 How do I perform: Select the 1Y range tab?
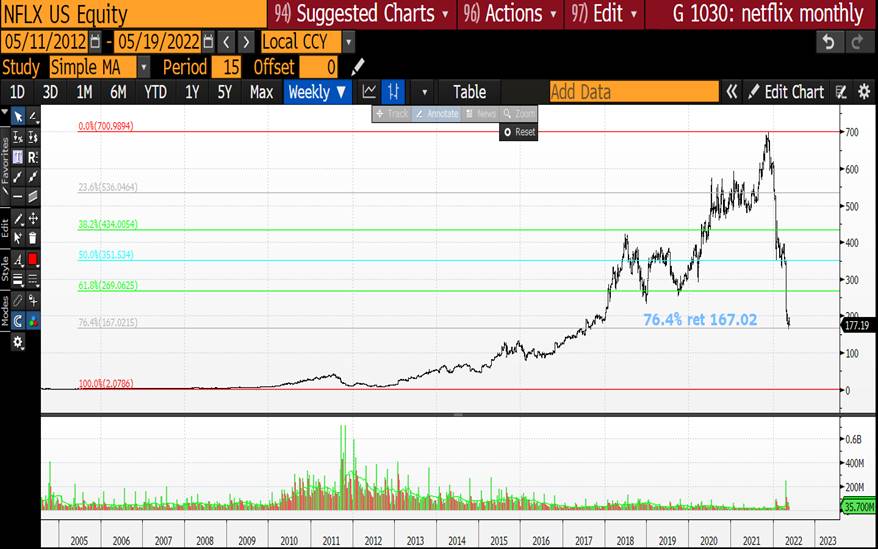coord(192,92)
